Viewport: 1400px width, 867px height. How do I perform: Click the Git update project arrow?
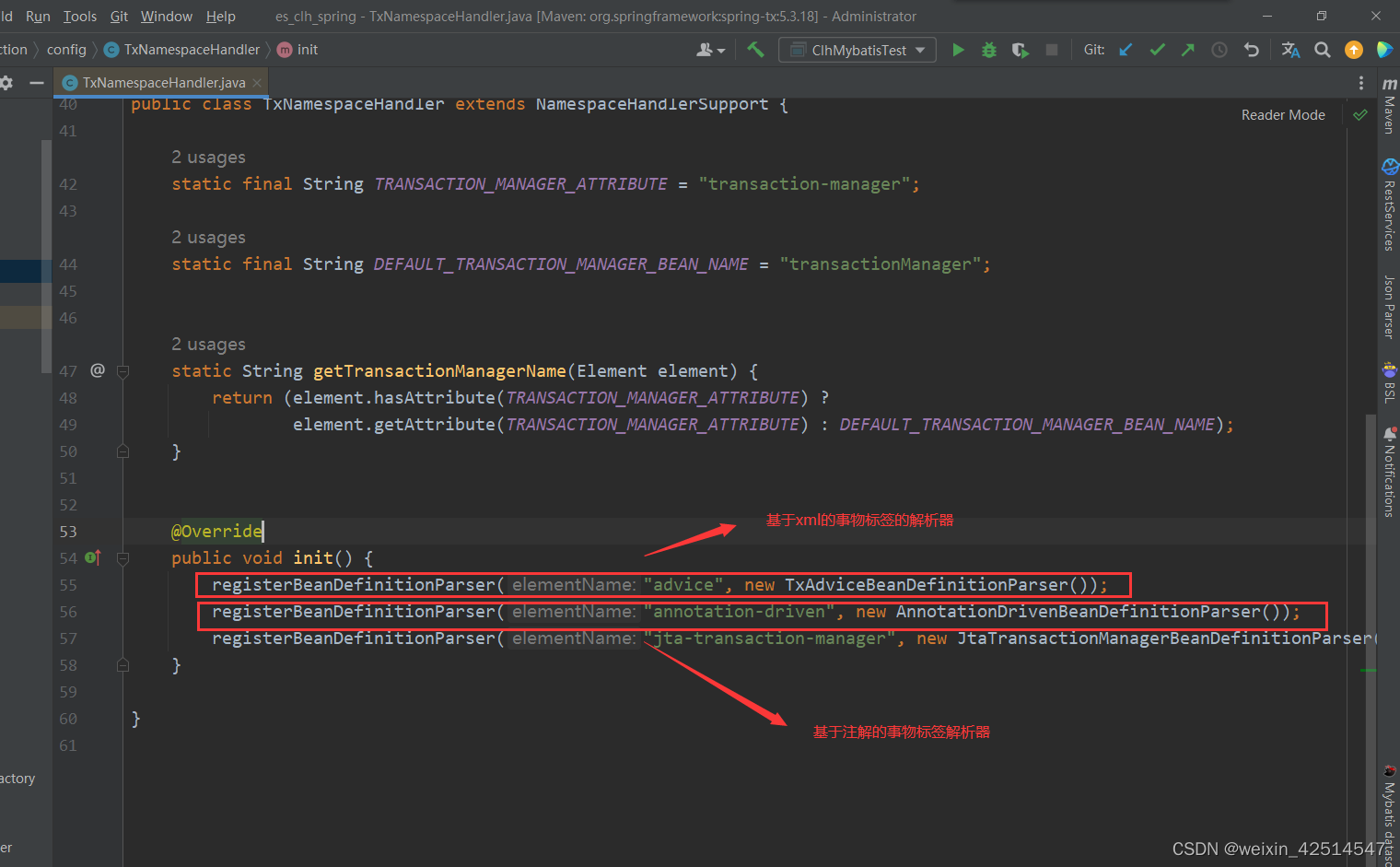point(1126,50)
